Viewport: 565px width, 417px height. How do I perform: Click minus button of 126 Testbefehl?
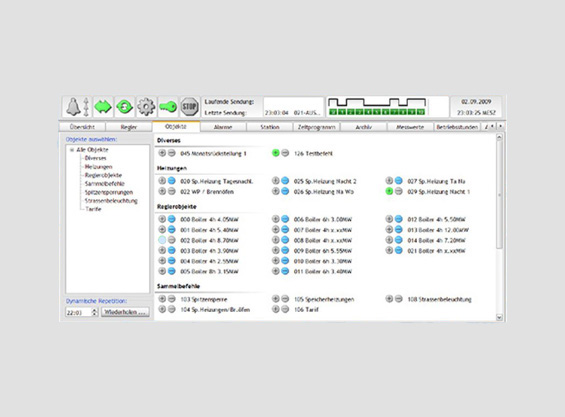(285, 153)
